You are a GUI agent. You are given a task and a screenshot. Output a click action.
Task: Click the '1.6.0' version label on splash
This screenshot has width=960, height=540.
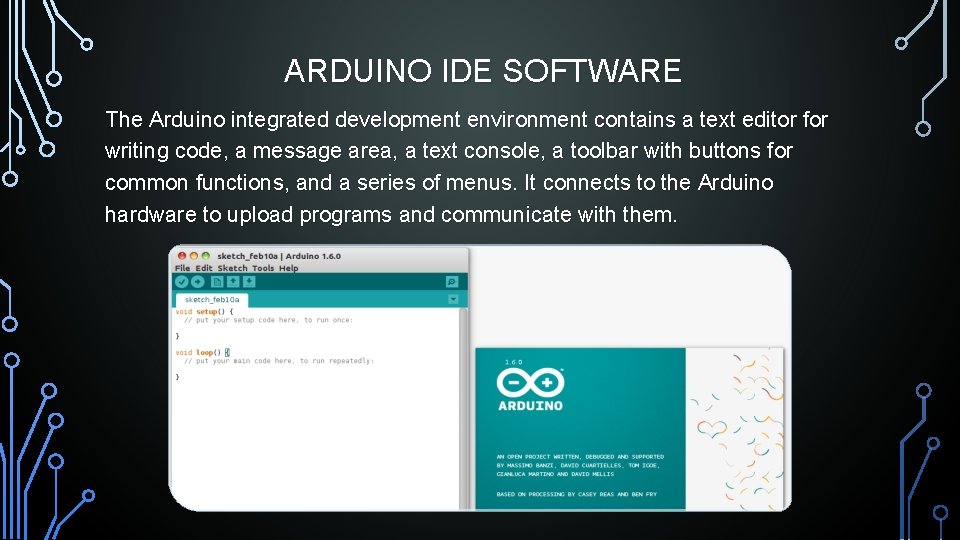(x=514, y=362)
